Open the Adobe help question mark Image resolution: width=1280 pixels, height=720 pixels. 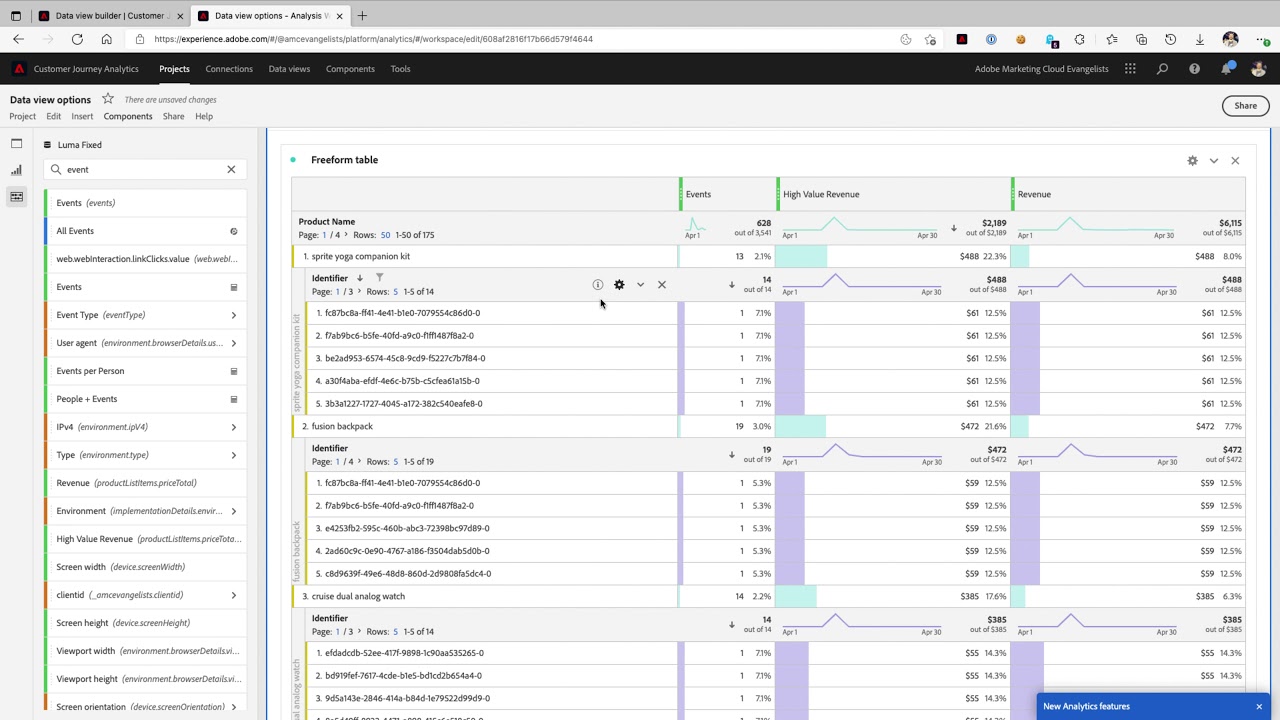tap(1194, 69)
